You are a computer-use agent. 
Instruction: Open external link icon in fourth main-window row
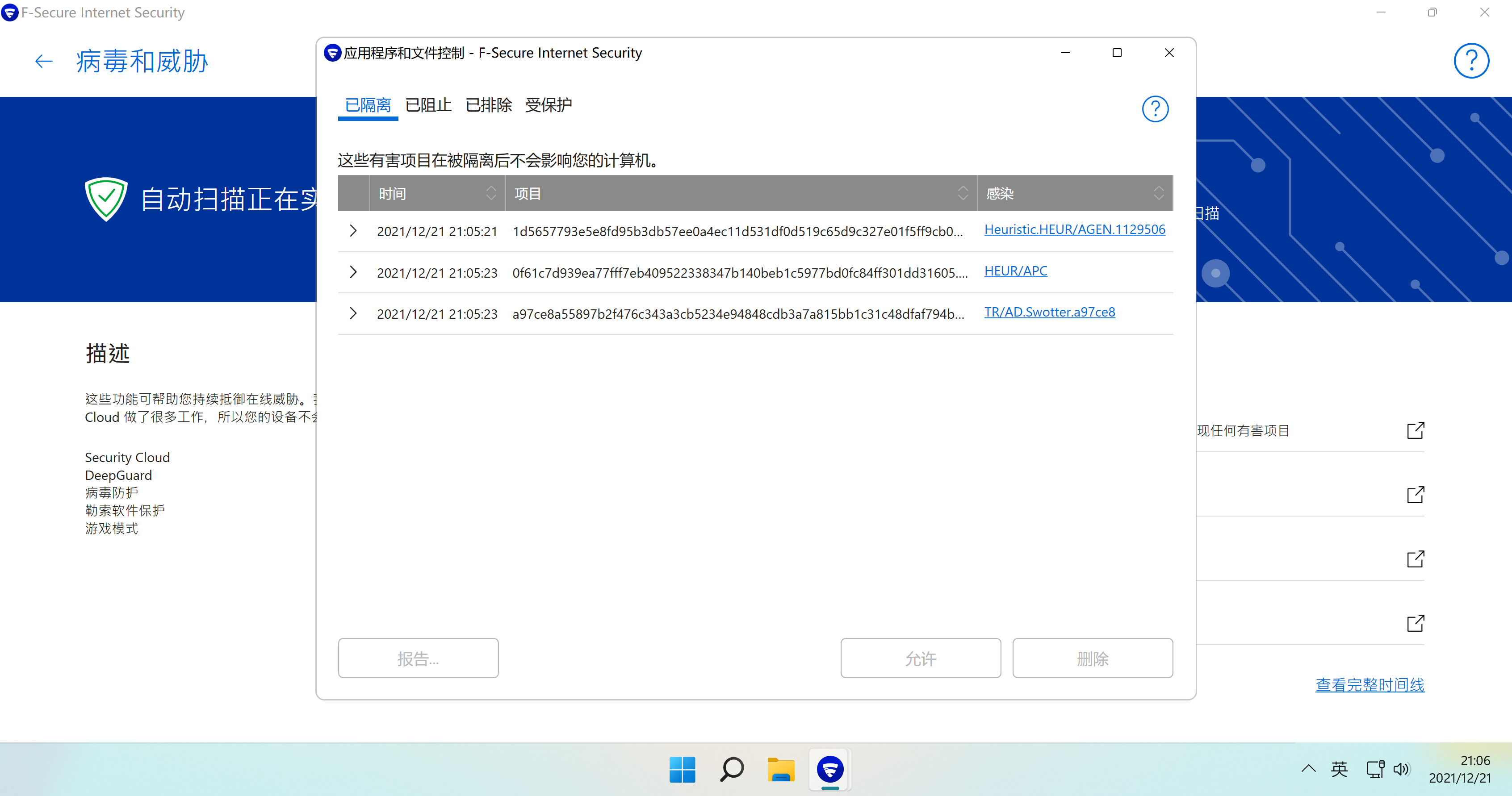(1415, 623)
